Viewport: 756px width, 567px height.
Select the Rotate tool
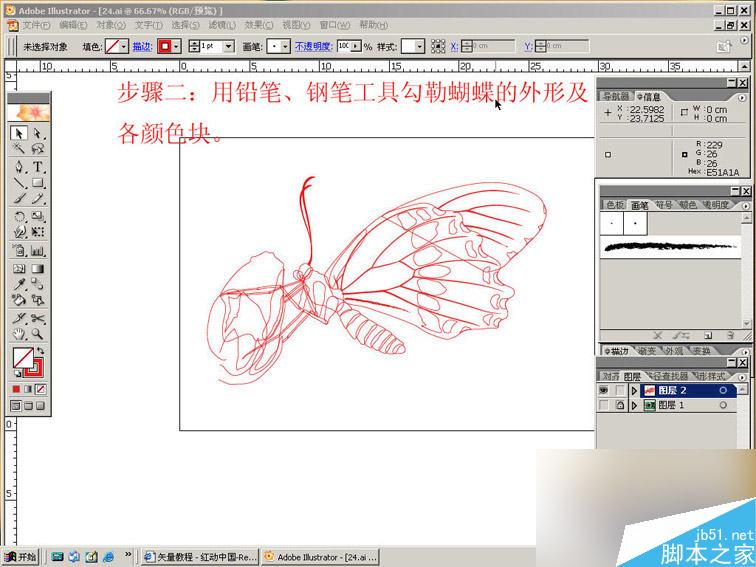pos(19,216)
